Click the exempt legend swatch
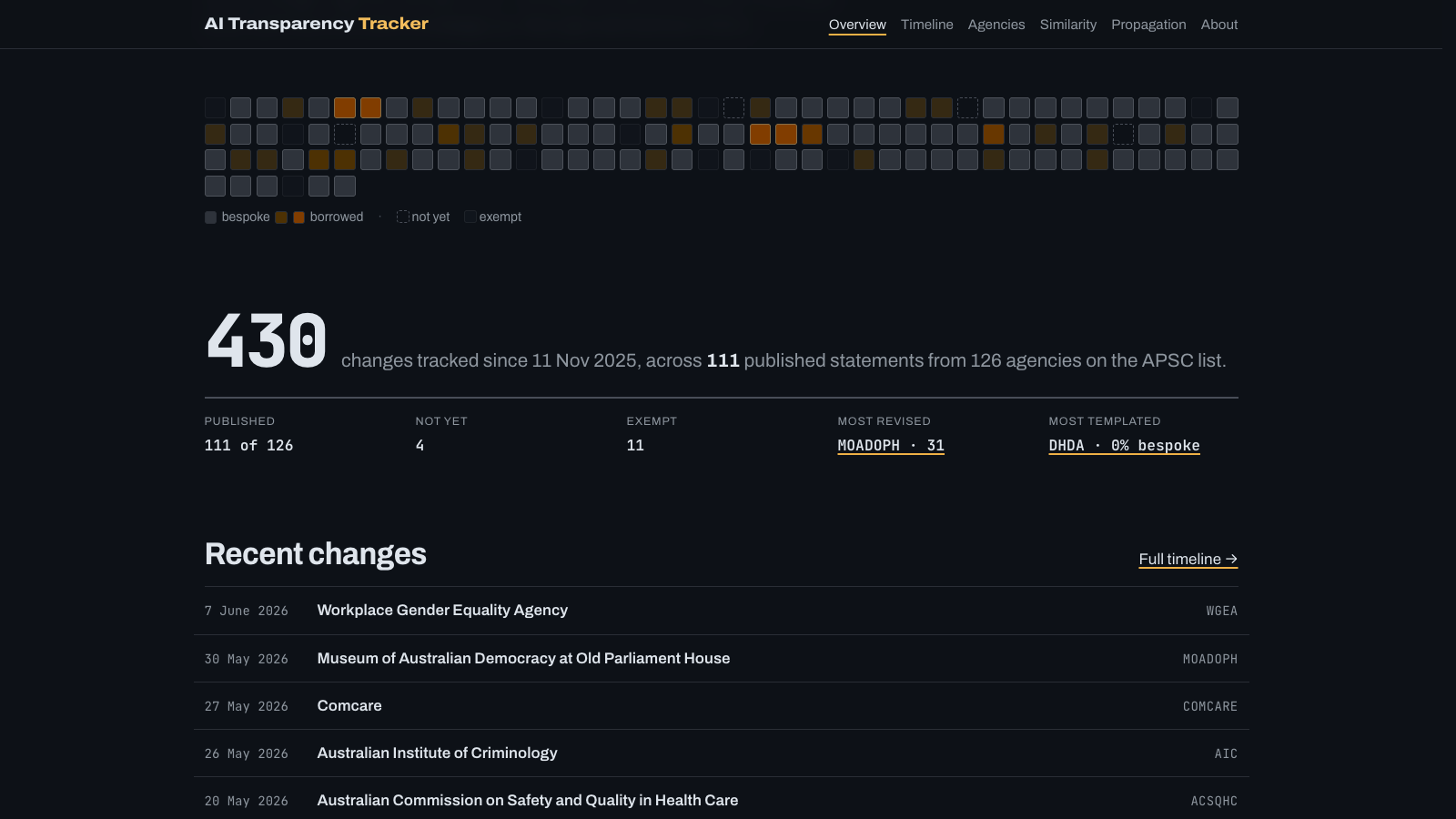Image resolution: width=1456 pixels, height=819 pixels. [x=470, y=217]
